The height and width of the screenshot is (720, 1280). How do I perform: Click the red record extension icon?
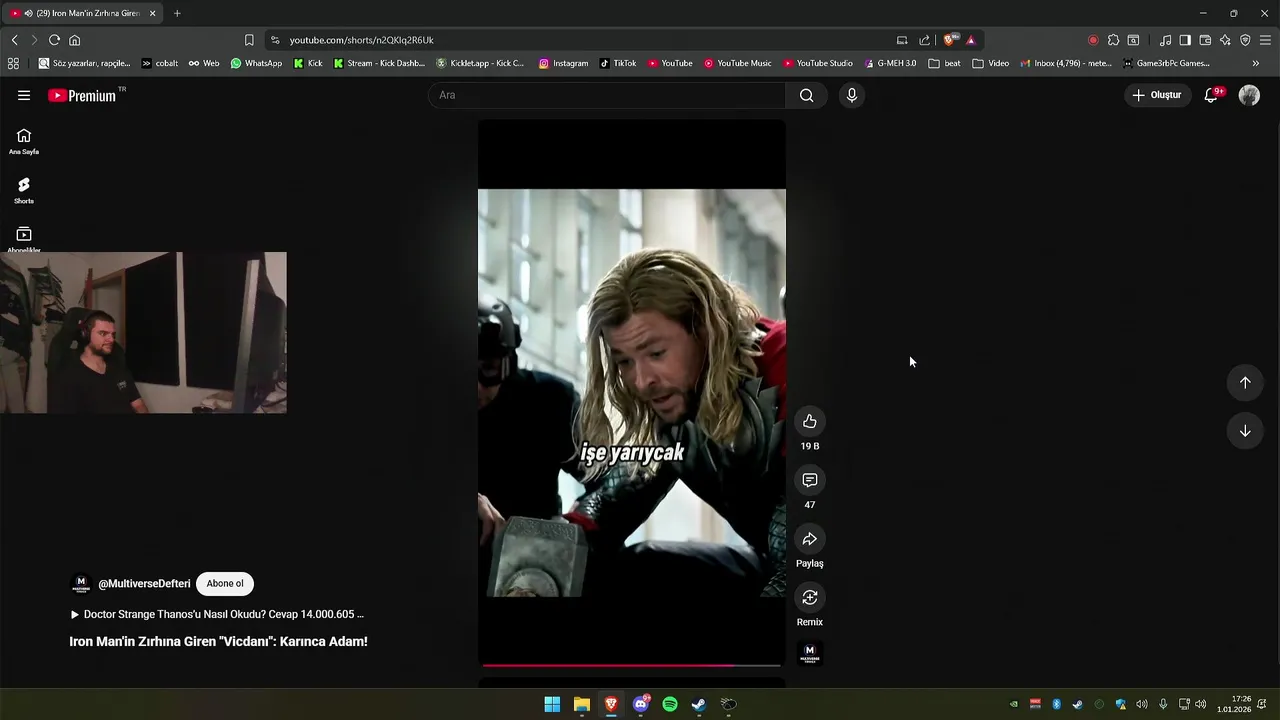point(1093,40)
